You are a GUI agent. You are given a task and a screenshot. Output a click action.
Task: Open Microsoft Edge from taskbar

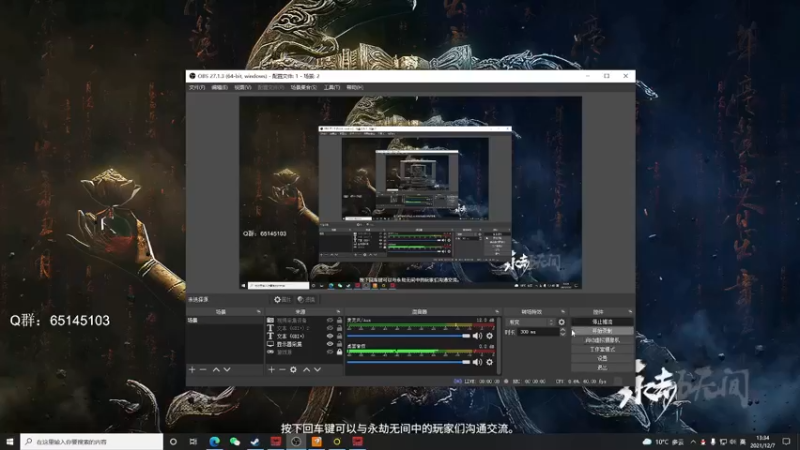tap(214, 441)
